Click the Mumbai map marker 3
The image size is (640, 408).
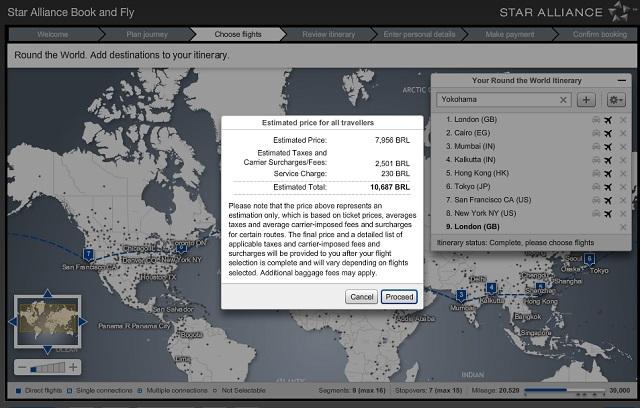tap(461, 295)
